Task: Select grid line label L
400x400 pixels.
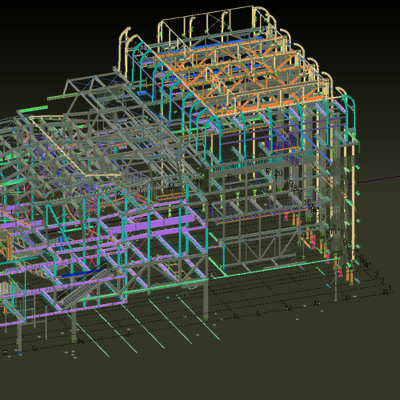Action: 259,313
